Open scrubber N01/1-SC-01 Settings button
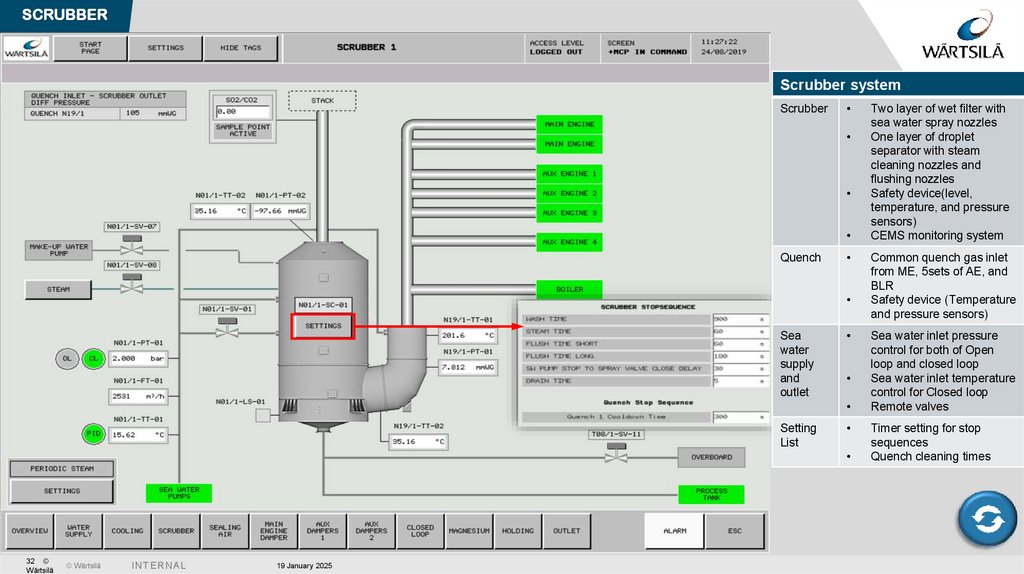This screenshot has height=574, width=1024. click(x=323, y=326)
